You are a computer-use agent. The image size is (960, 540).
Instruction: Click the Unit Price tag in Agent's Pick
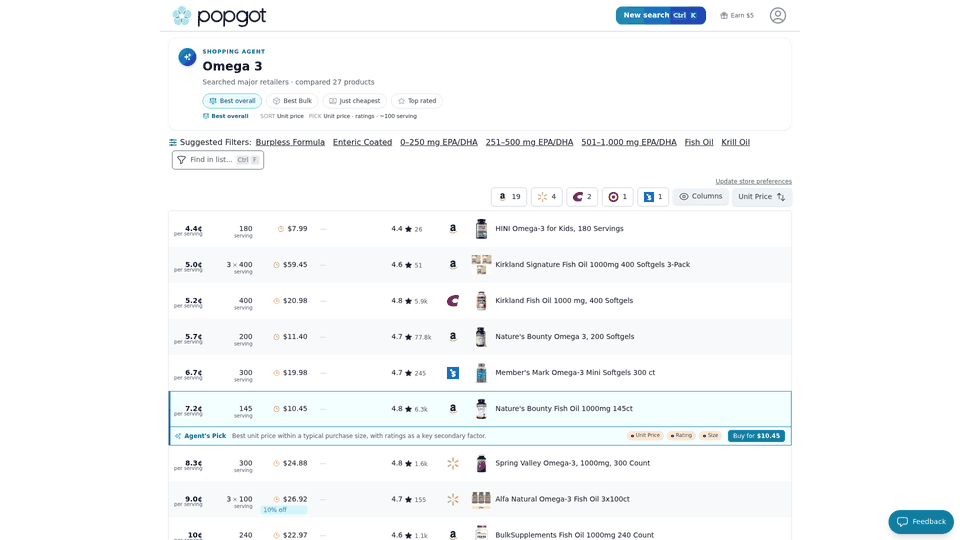[645, 435]
